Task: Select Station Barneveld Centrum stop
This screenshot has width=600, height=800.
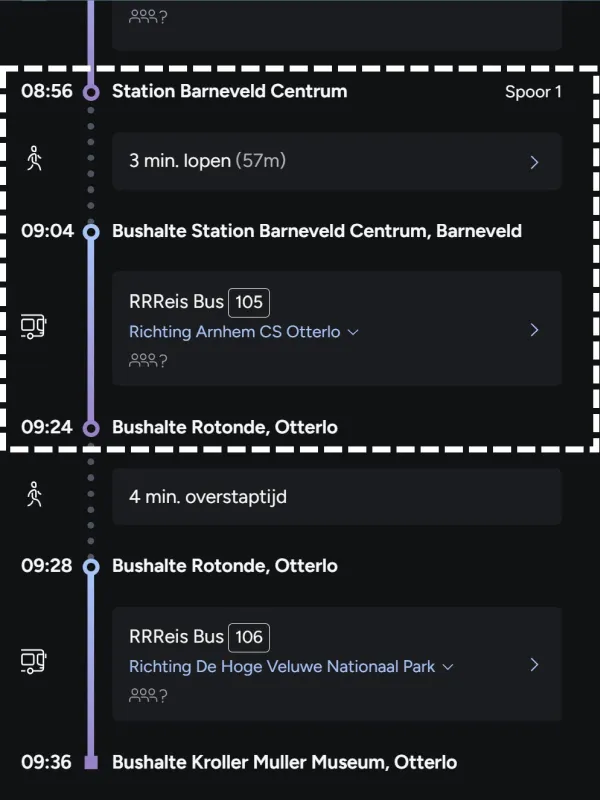Action: (229, 91)
